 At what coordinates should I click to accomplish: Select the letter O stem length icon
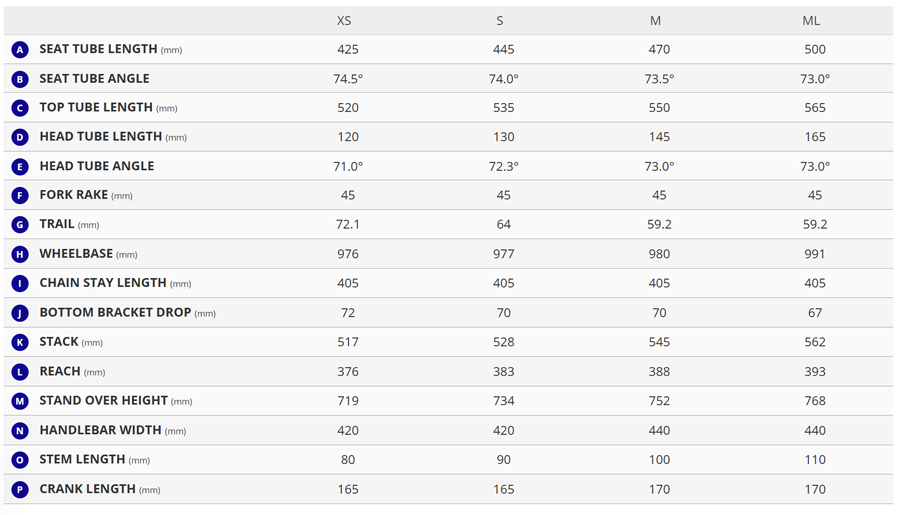click(20, 460)
